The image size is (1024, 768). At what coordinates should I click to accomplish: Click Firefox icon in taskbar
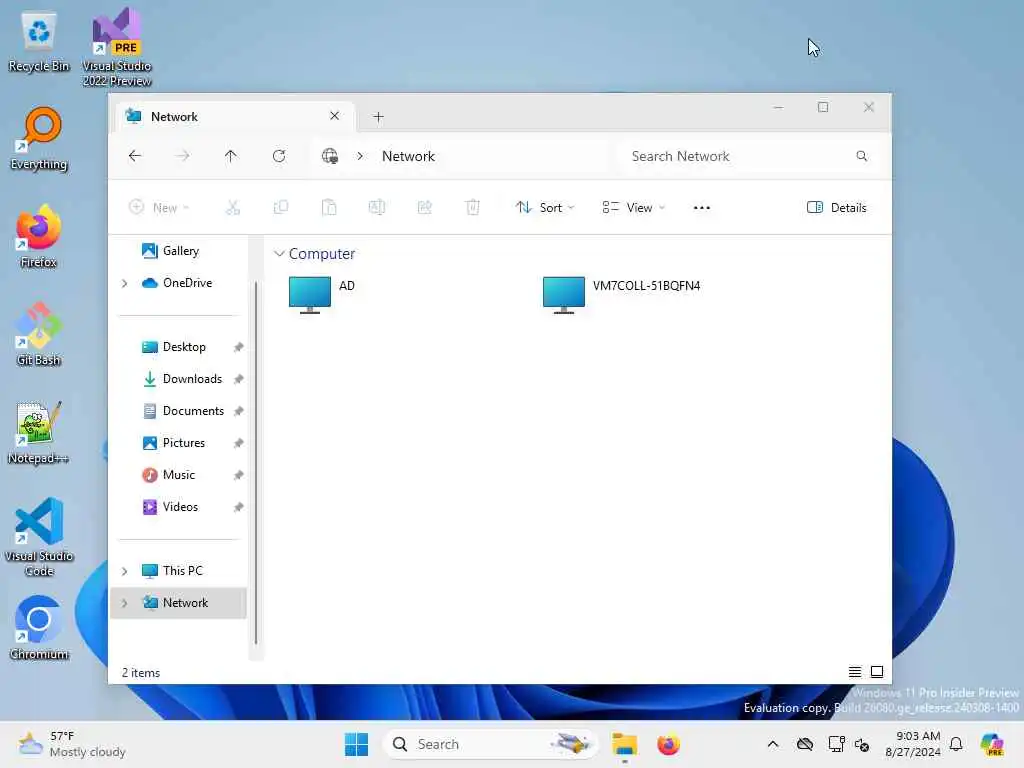pyautogui.click(x=668, y=744)
